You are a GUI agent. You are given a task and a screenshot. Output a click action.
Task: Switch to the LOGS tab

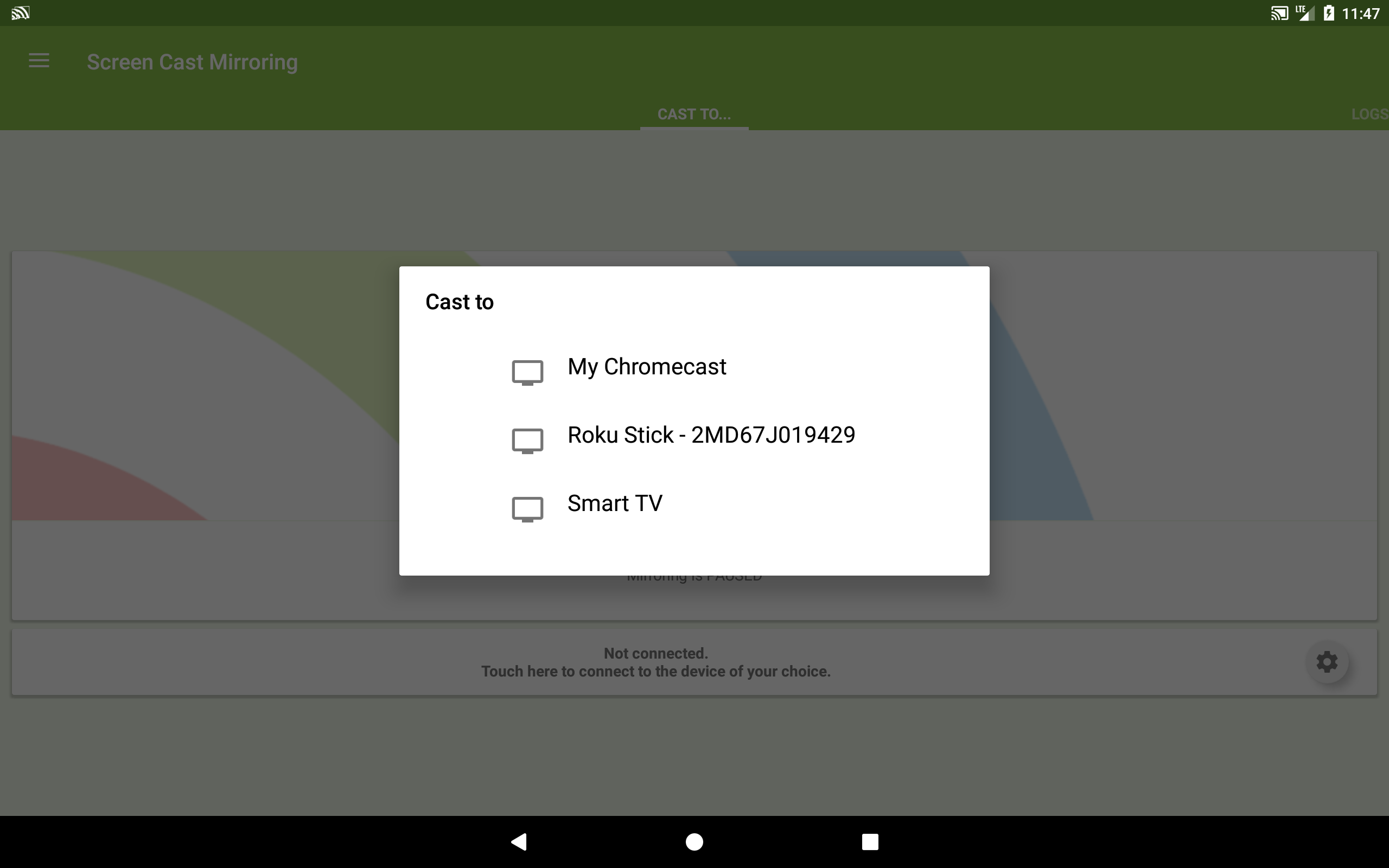point(1369,114)
